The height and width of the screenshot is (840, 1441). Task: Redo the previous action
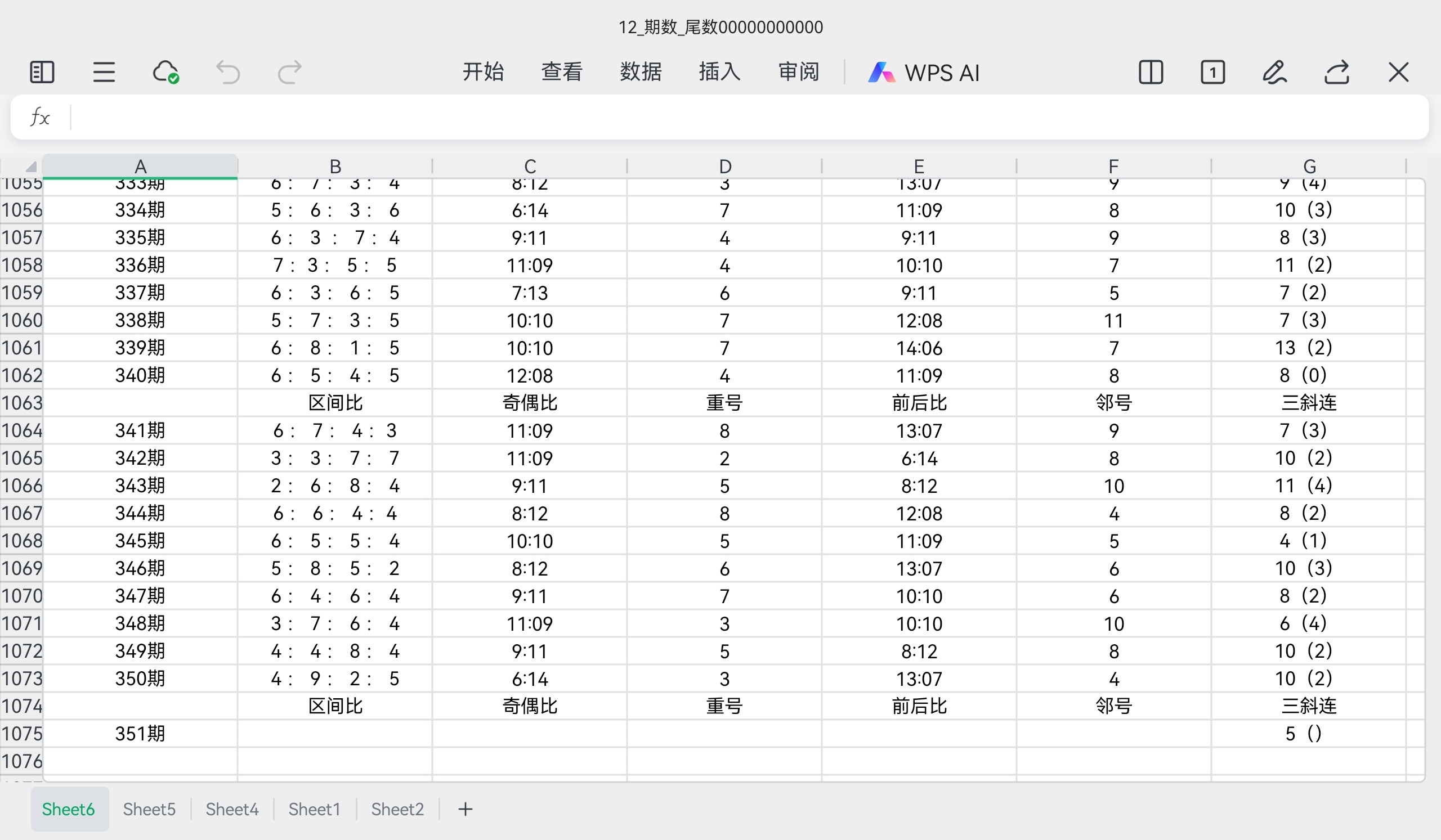(289, 73)
